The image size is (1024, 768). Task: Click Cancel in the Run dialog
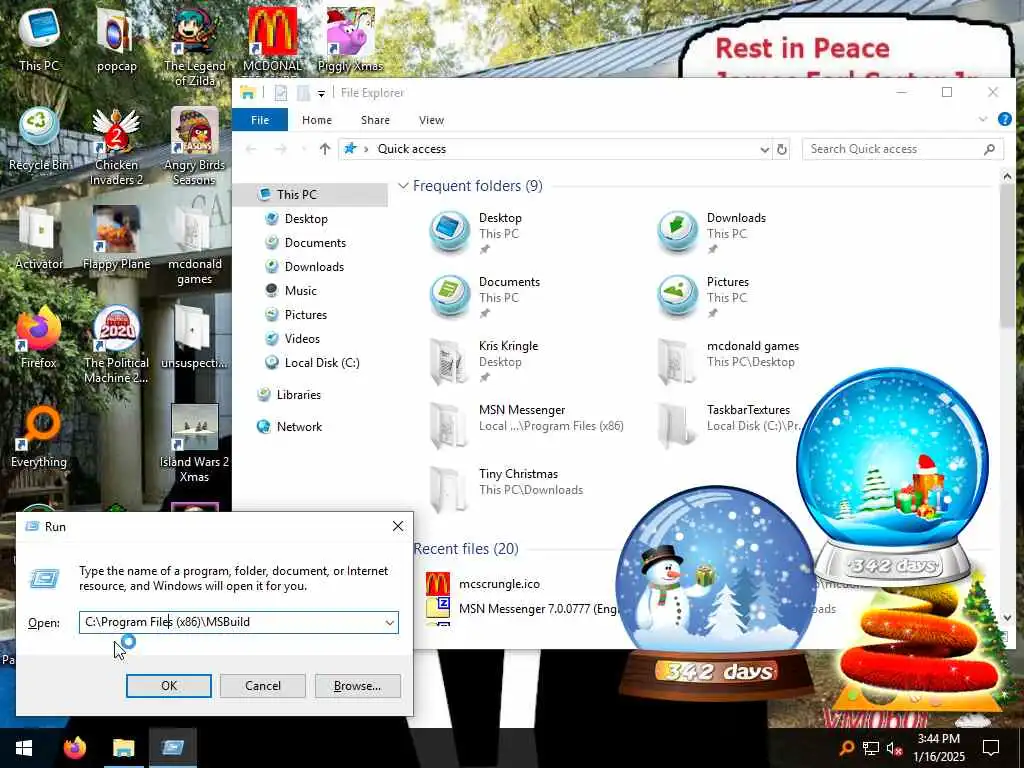click(x=263, y=686)
